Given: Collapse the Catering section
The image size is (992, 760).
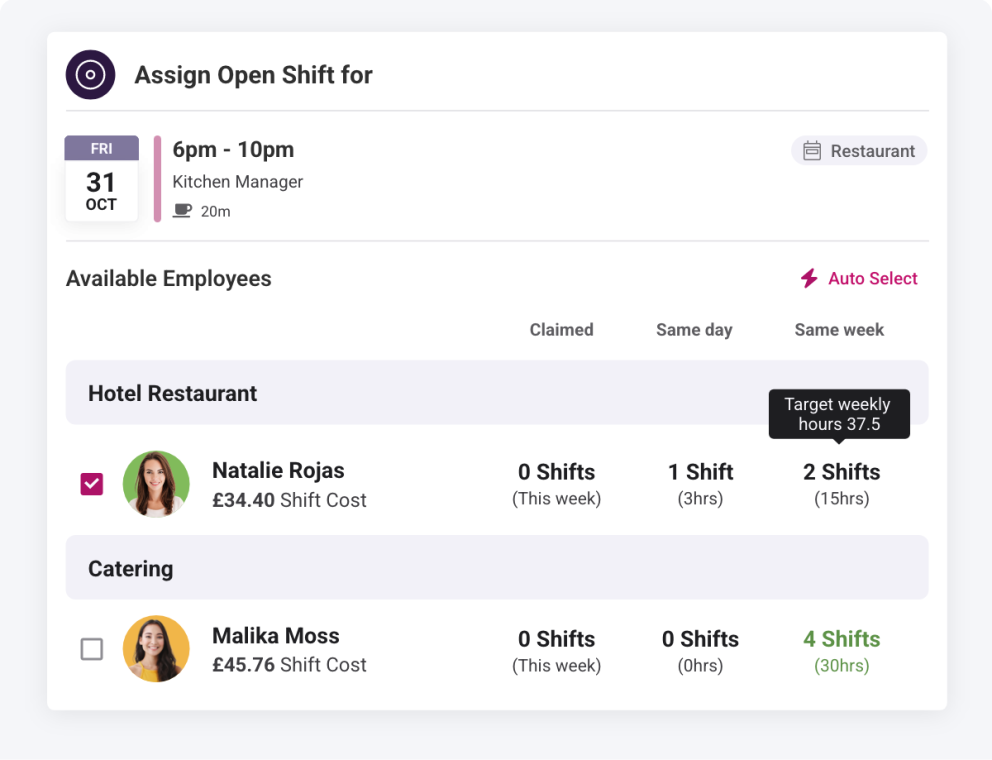Looking at the screenshot, I should (131, 567).
